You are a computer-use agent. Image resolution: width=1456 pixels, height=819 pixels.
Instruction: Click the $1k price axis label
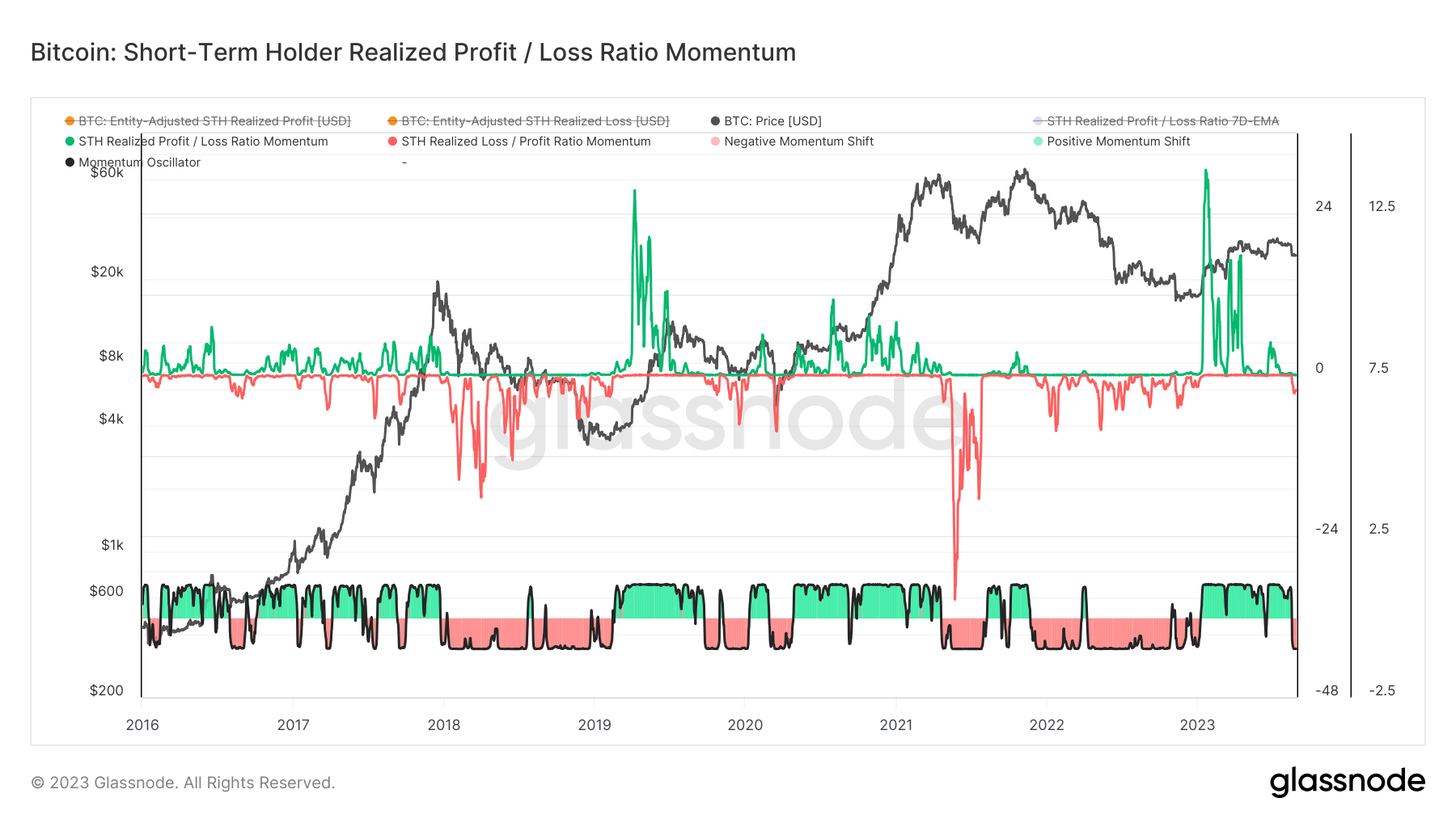(112, 545)
